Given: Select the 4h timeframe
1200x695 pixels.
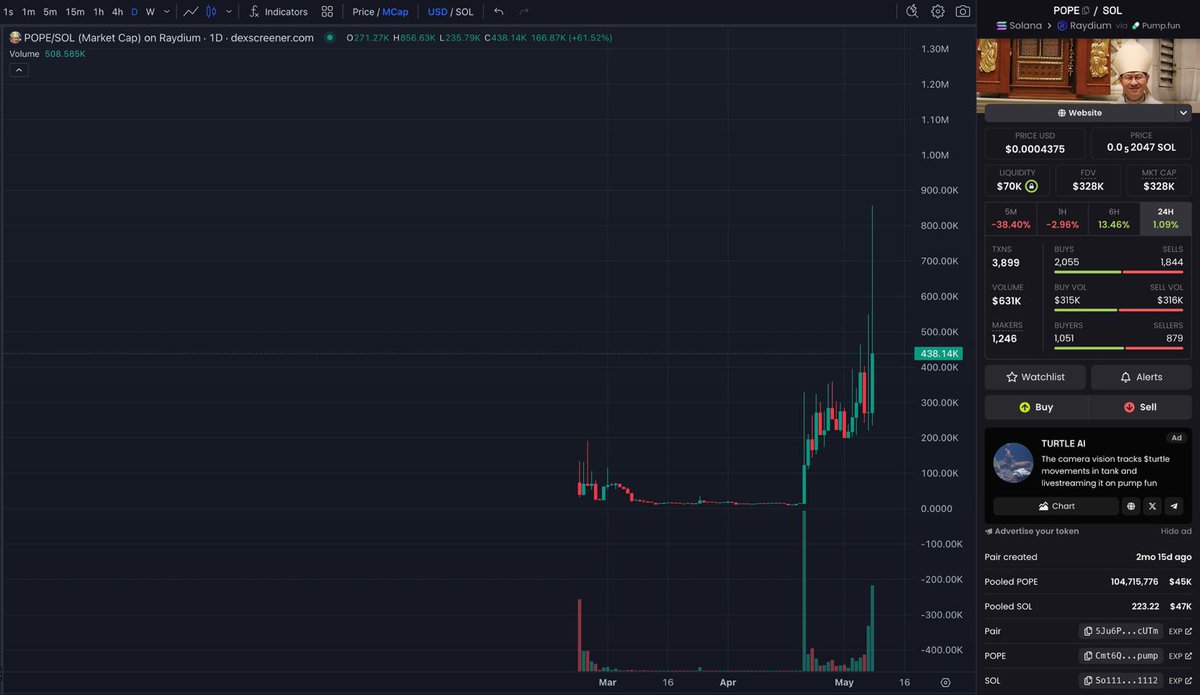Looking at the screenshot, I should [x=117, y=12].
